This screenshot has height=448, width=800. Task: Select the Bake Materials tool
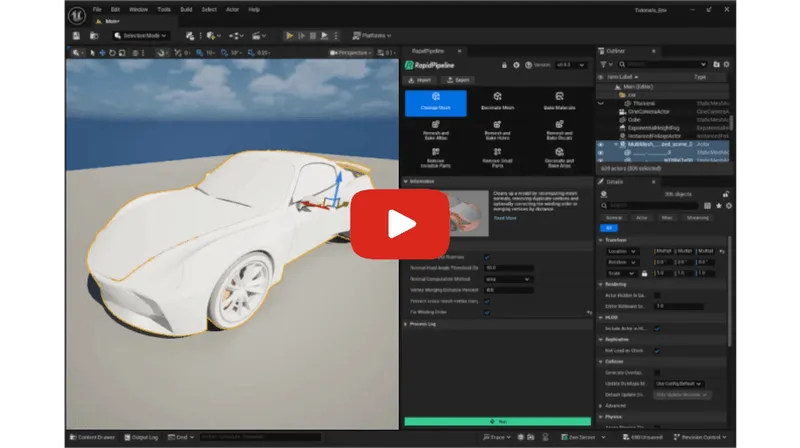point(559,102)
